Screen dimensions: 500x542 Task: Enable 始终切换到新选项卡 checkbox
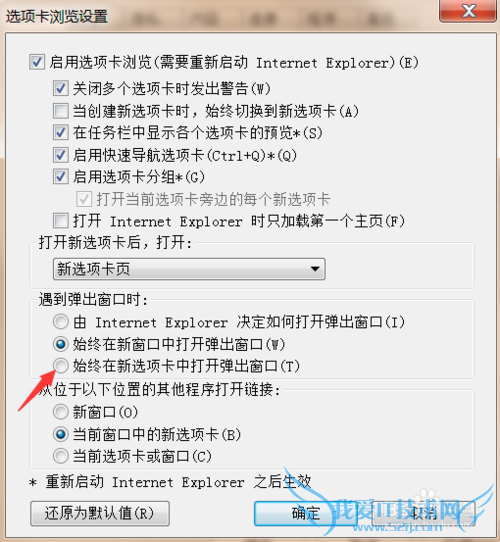[61, 111]
